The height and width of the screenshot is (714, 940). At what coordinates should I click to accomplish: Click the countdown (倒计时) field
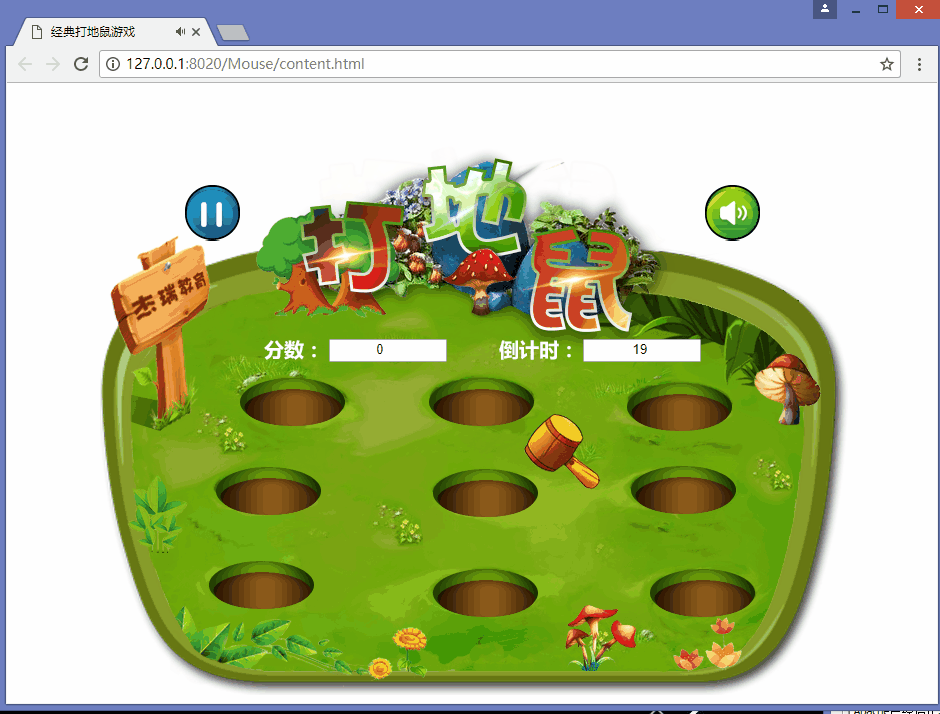coord(641,350)
